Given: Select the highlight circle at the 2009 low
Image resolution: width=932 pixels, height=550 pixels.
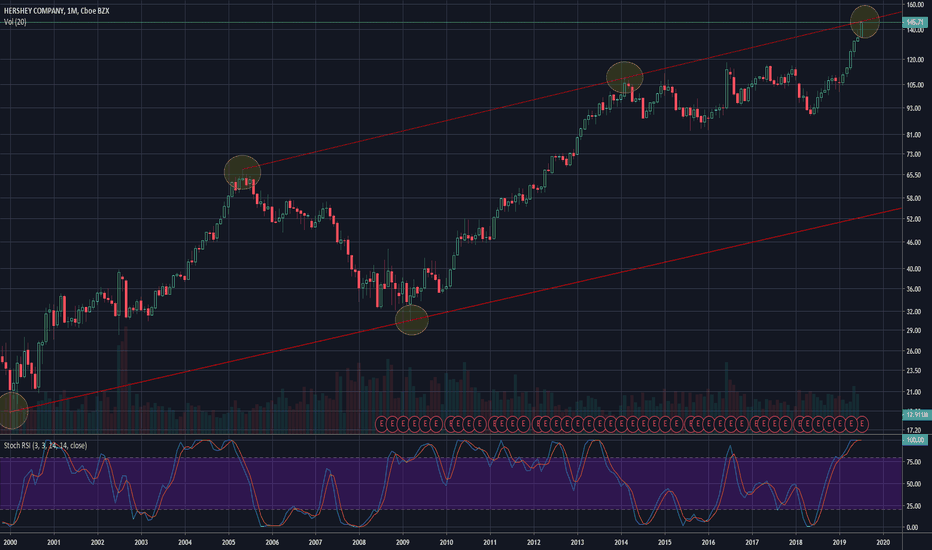Looking at the screenshot, I should point(412,320).
